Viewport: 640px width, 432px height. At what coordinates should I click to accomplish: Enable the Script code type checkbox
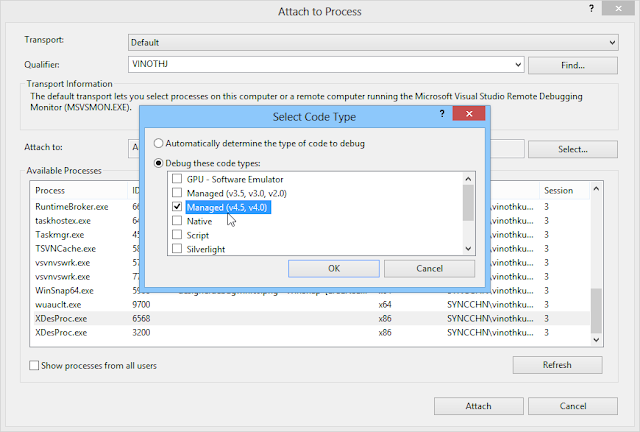[177, 235]
